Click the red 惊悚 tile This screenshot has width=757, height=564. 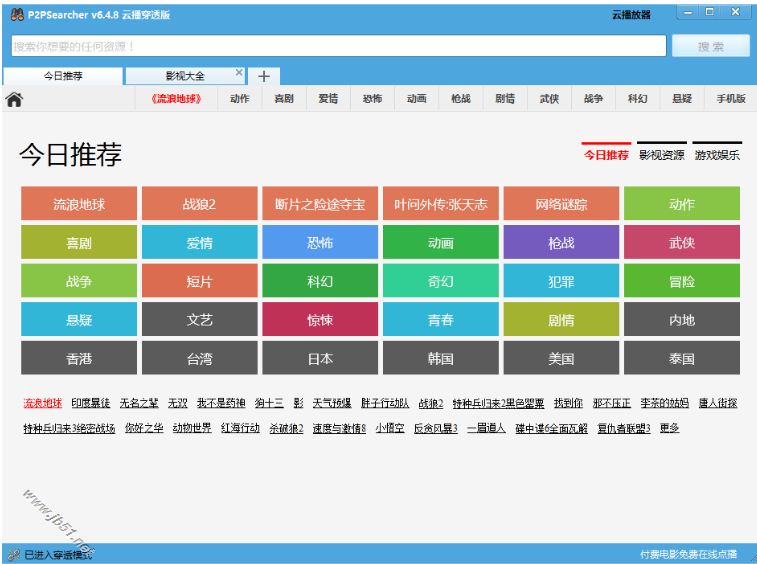tap(320, 320)
